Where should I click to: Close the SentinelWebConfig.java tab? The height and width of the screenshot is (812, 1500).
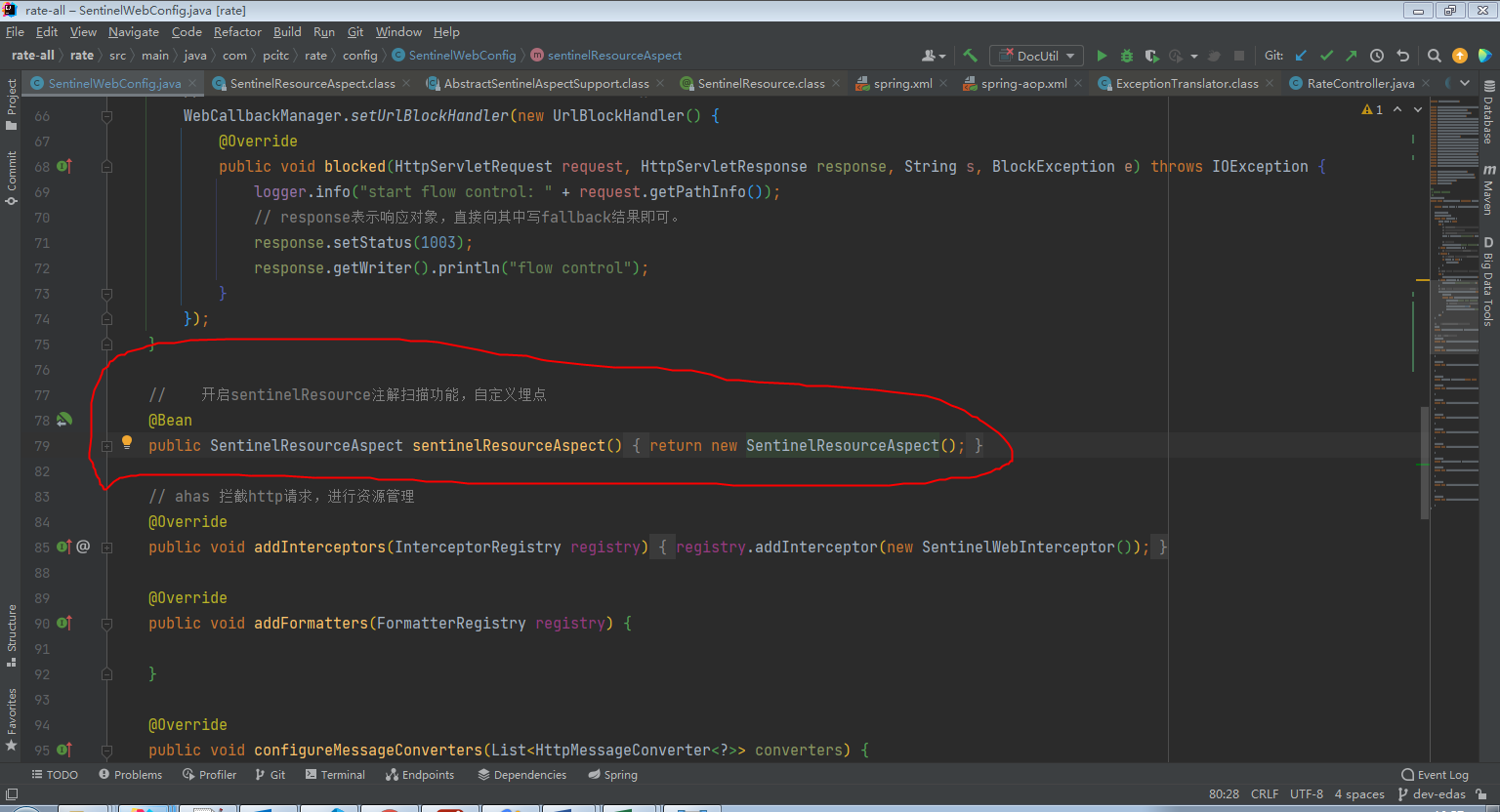tap(192, 83)
